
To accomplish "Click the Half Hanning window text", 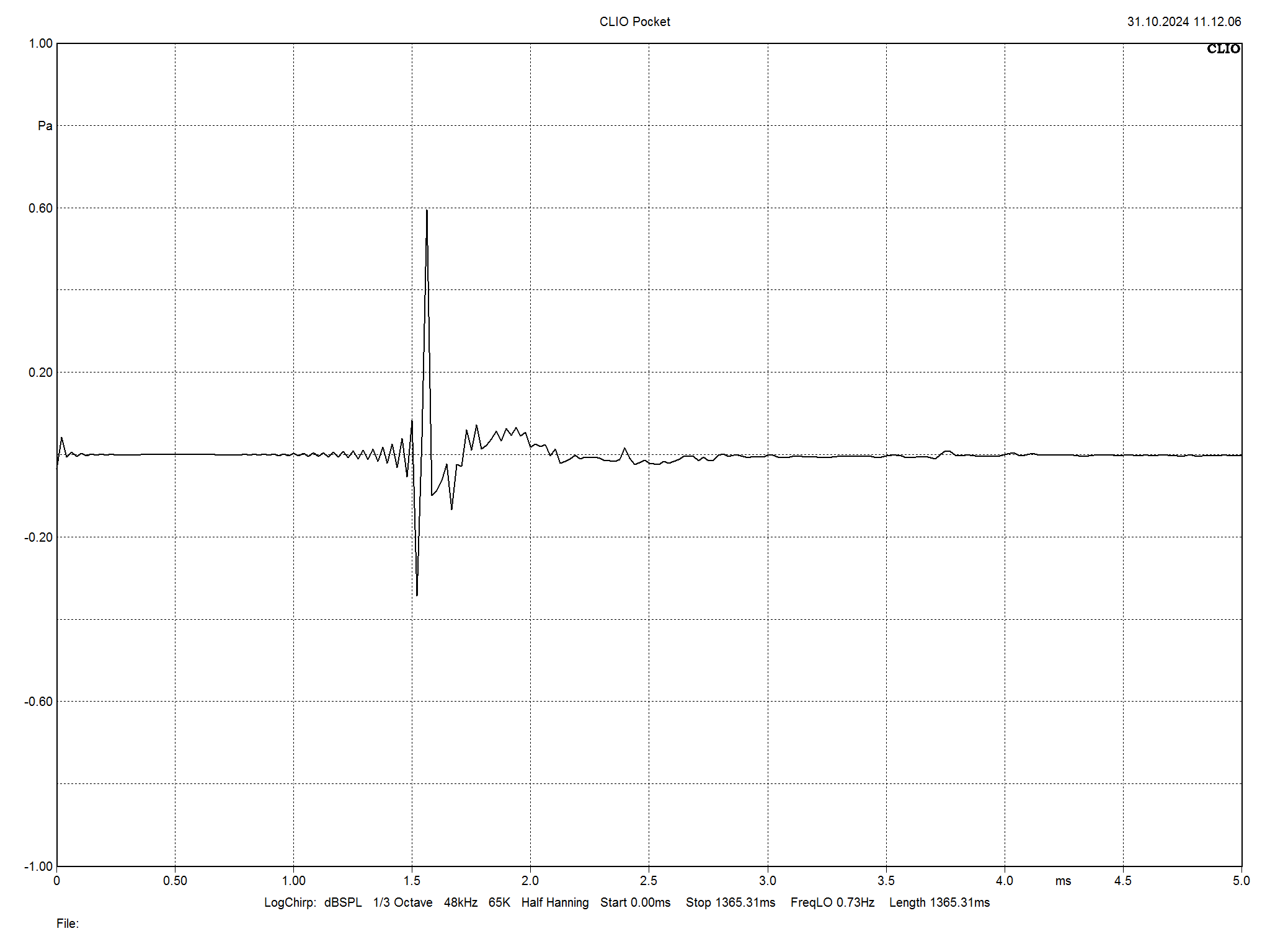I will (555, 902).
